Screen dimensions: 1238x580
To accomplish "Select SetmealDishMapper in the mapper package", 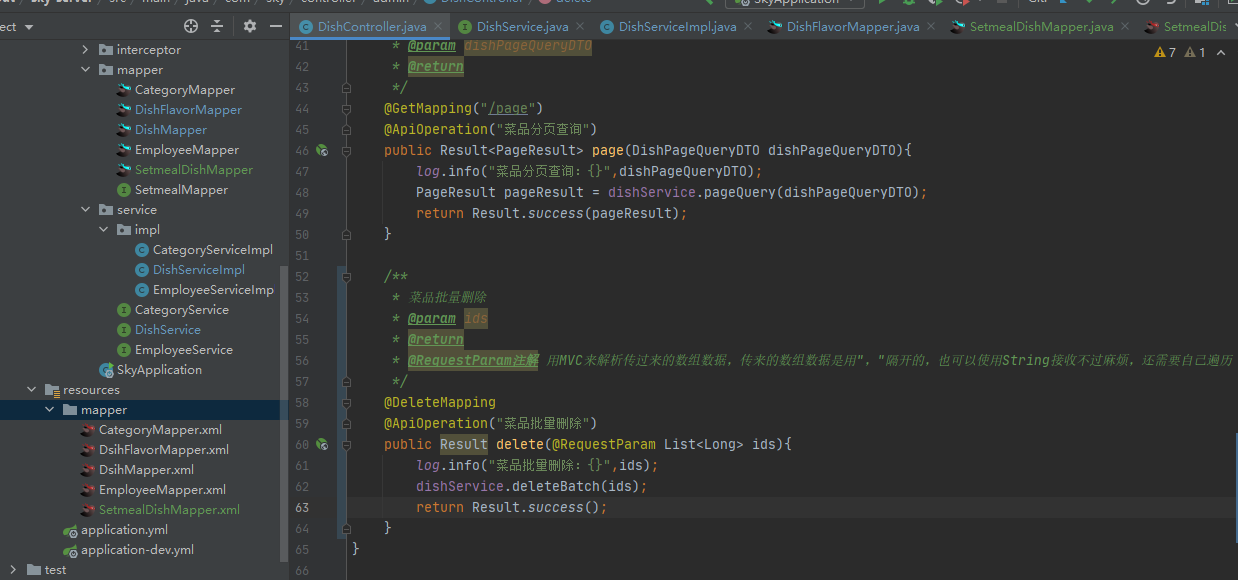I will point(194,170).
